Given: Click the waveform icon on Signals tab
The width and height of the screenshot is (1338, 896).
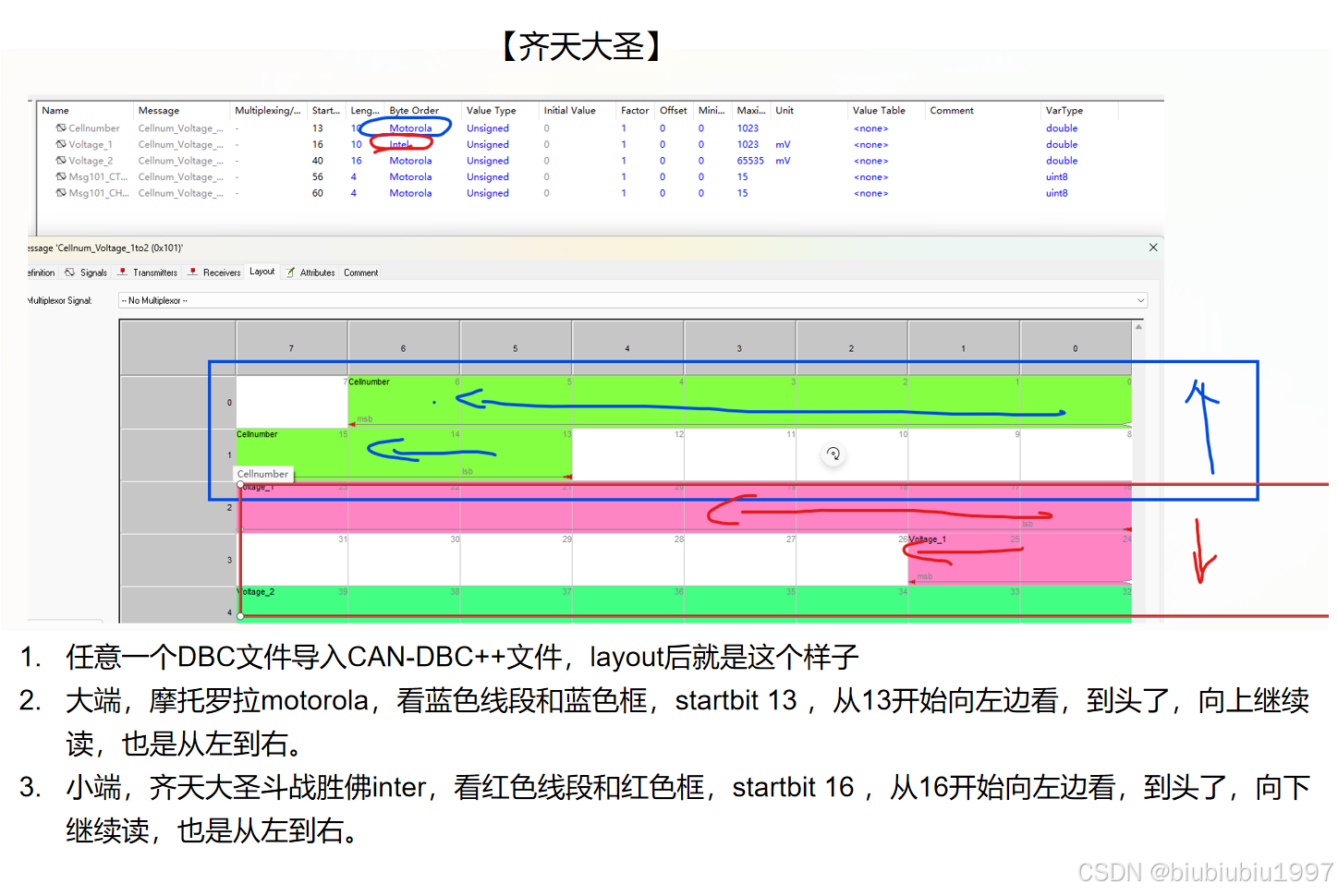Looking at the screenshot, I should (68, 272).
